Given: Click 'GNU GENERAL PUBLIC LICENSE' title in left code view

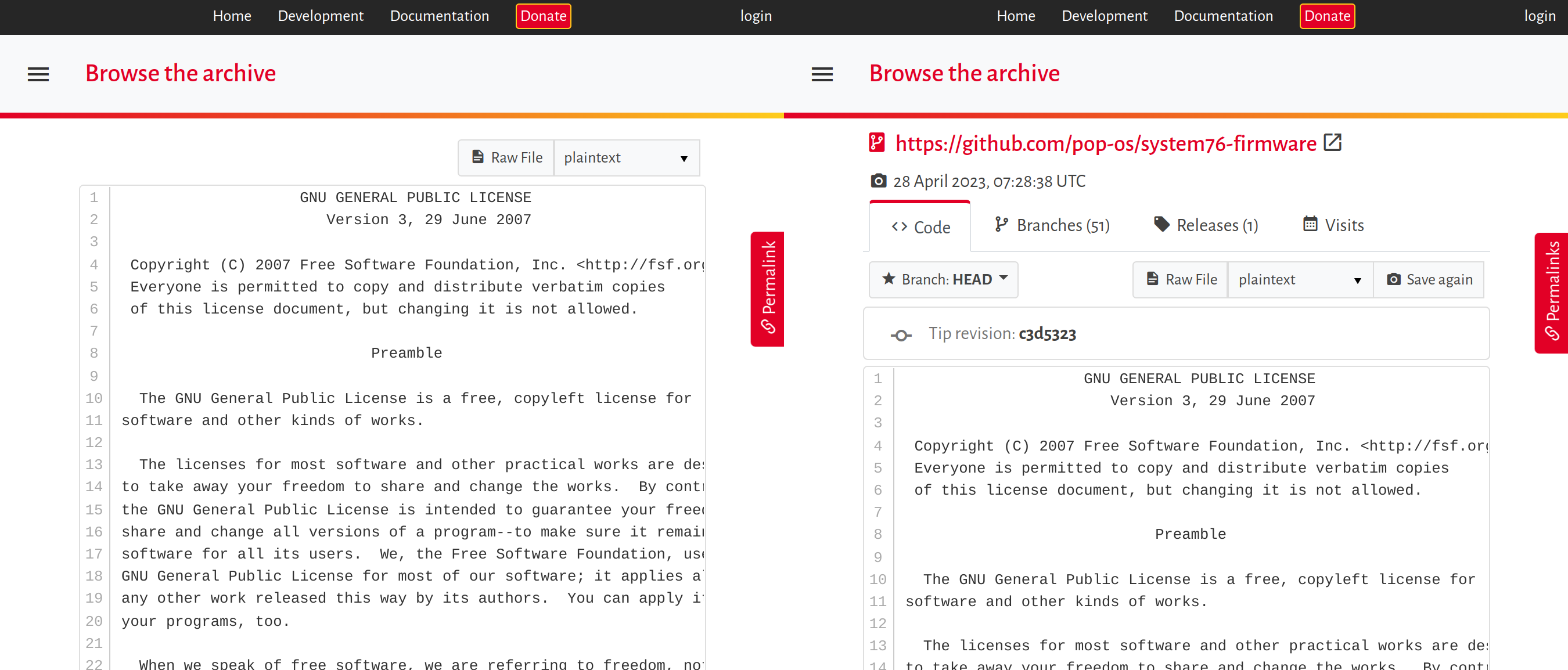Looking at the screenshot, I should click(x=415, y=197).
